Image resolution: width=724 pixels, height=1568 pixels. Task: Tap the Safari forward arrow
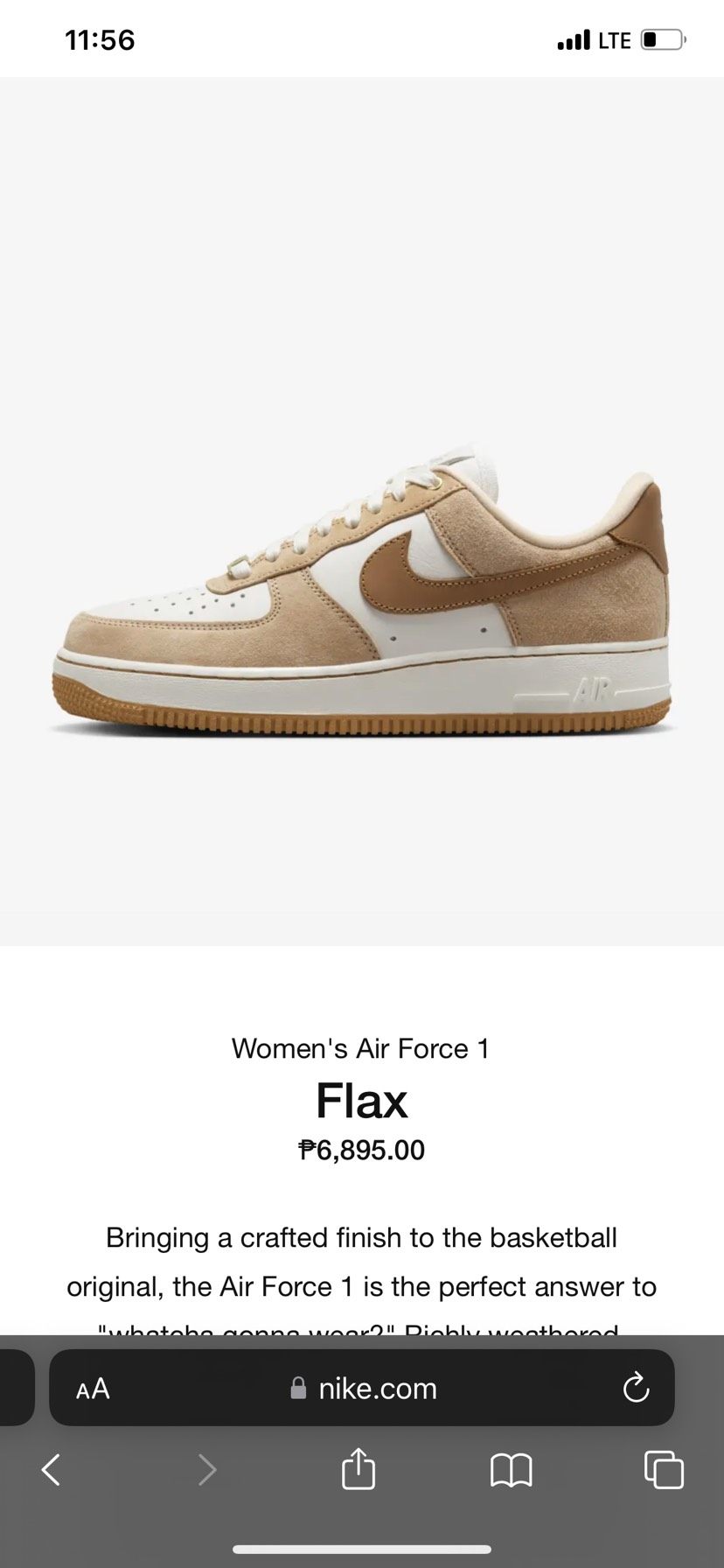pyautogui.click(x=207, y=1470)
